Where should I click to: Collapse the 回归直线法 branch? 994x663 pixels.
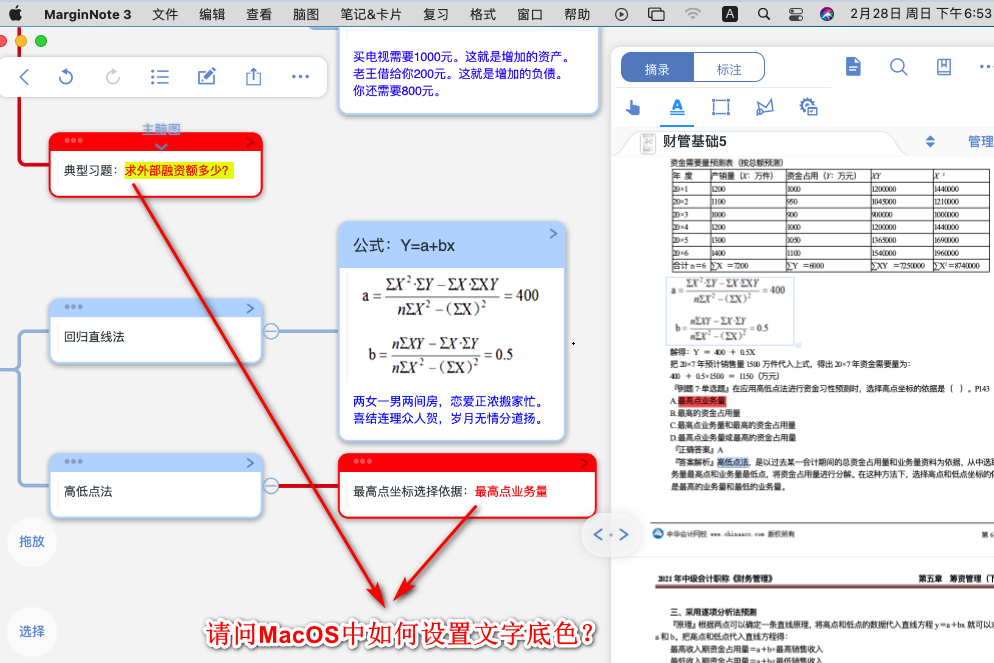271,331
